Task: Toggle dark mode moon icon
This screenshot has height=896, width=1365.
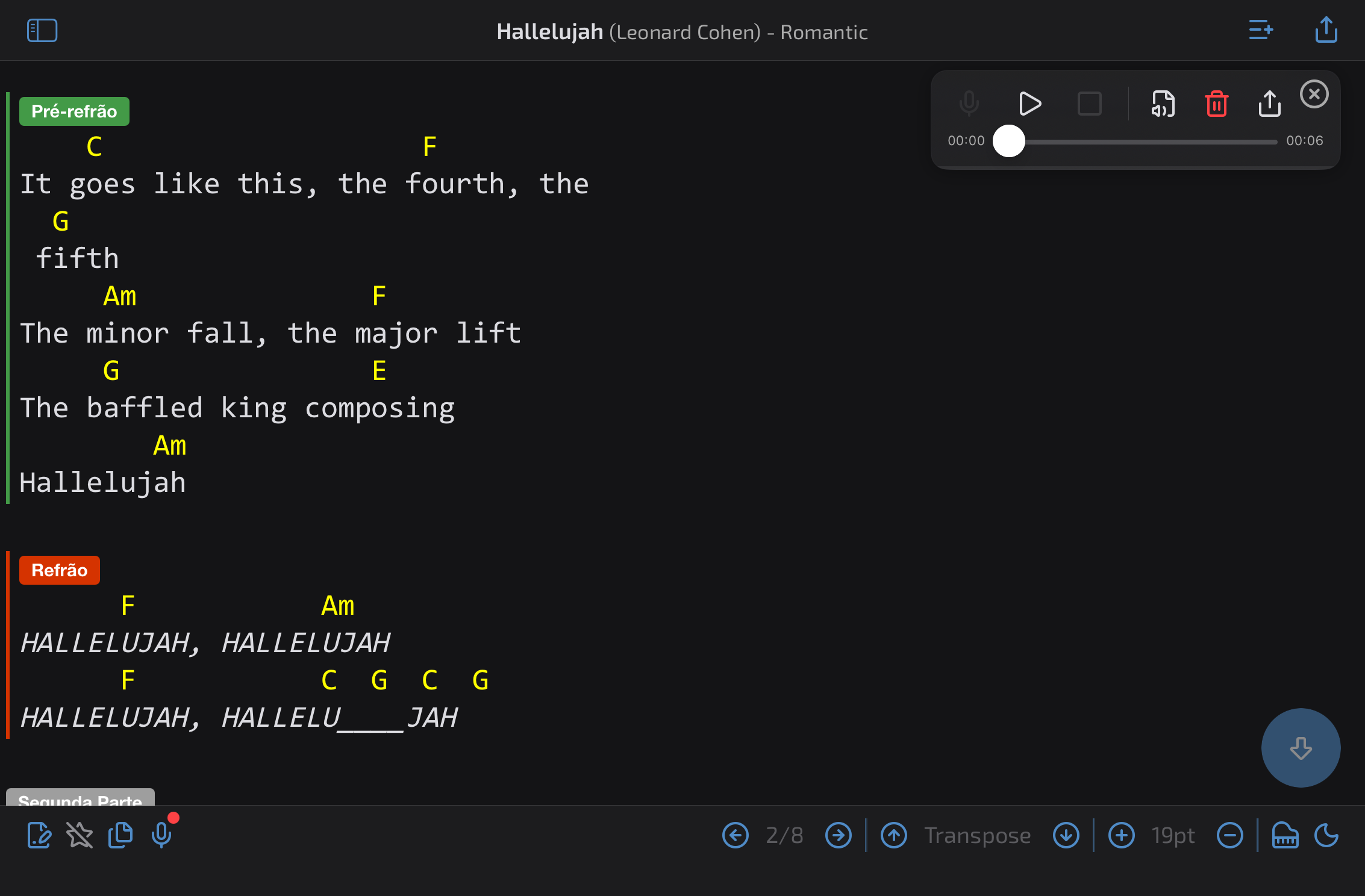Action: point(1326,835)
